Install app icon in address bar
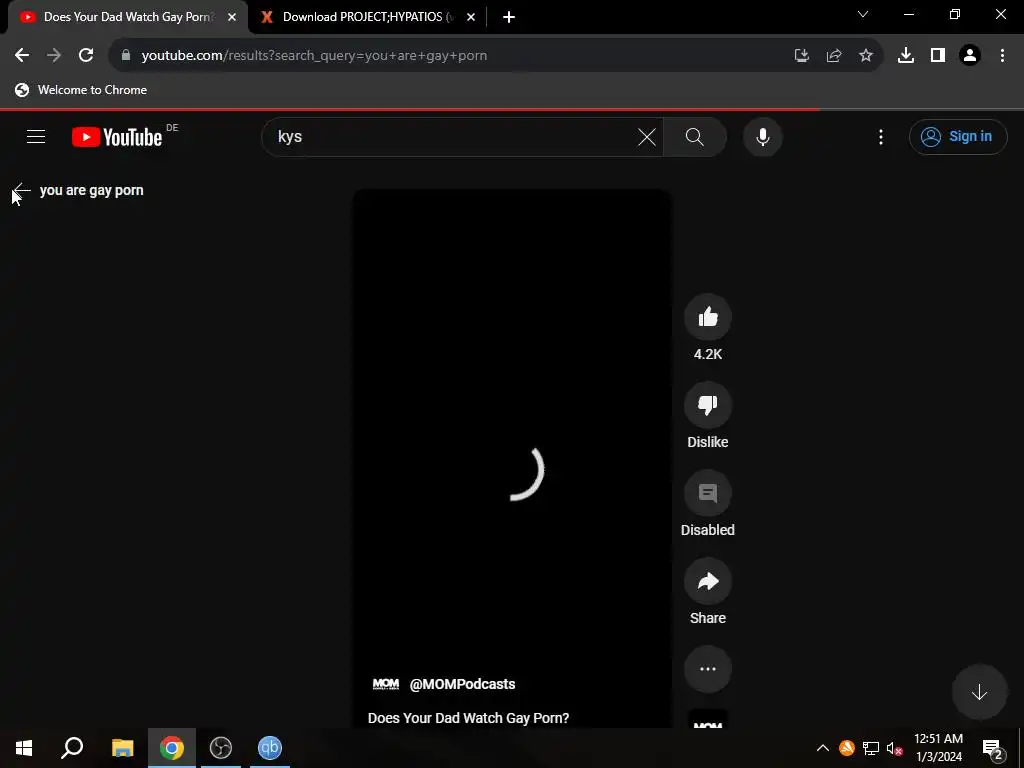Viewport: 1024px width, 768px height. [x=802, y=56]
